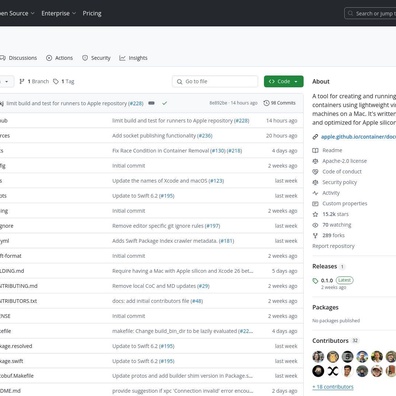
Task: Open the Custom properties link
Action: [345, 203]
